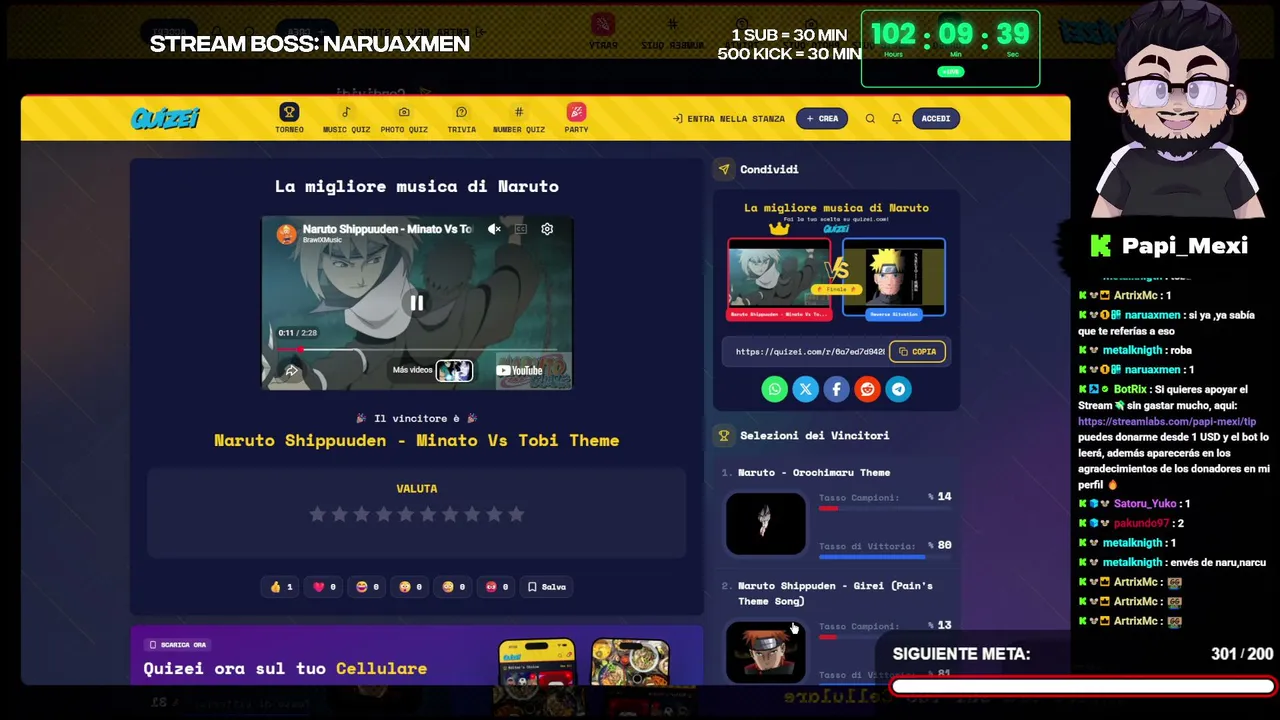Share via Telegram icon
1280x720 pixels.
click(898, 389)
